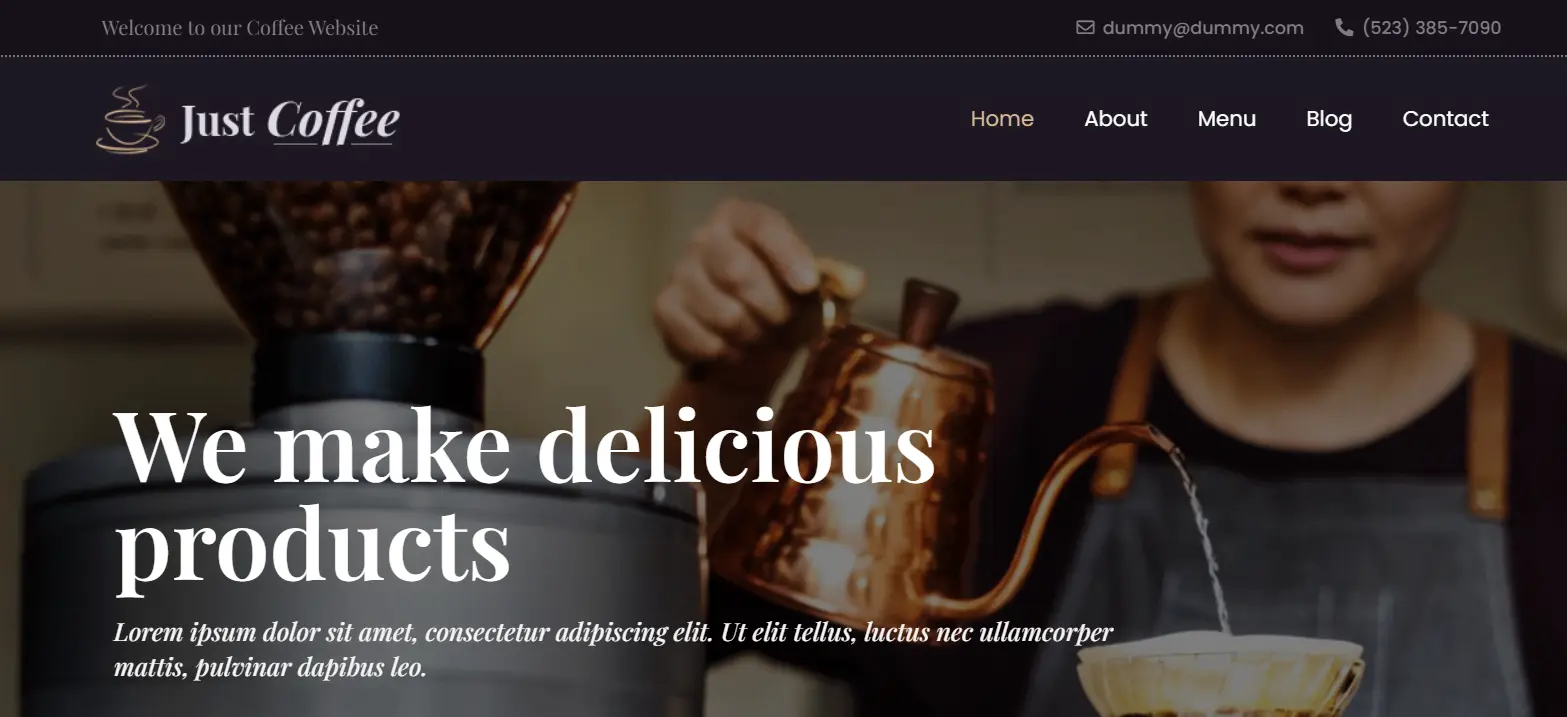Open the About page

[1116, 119]
